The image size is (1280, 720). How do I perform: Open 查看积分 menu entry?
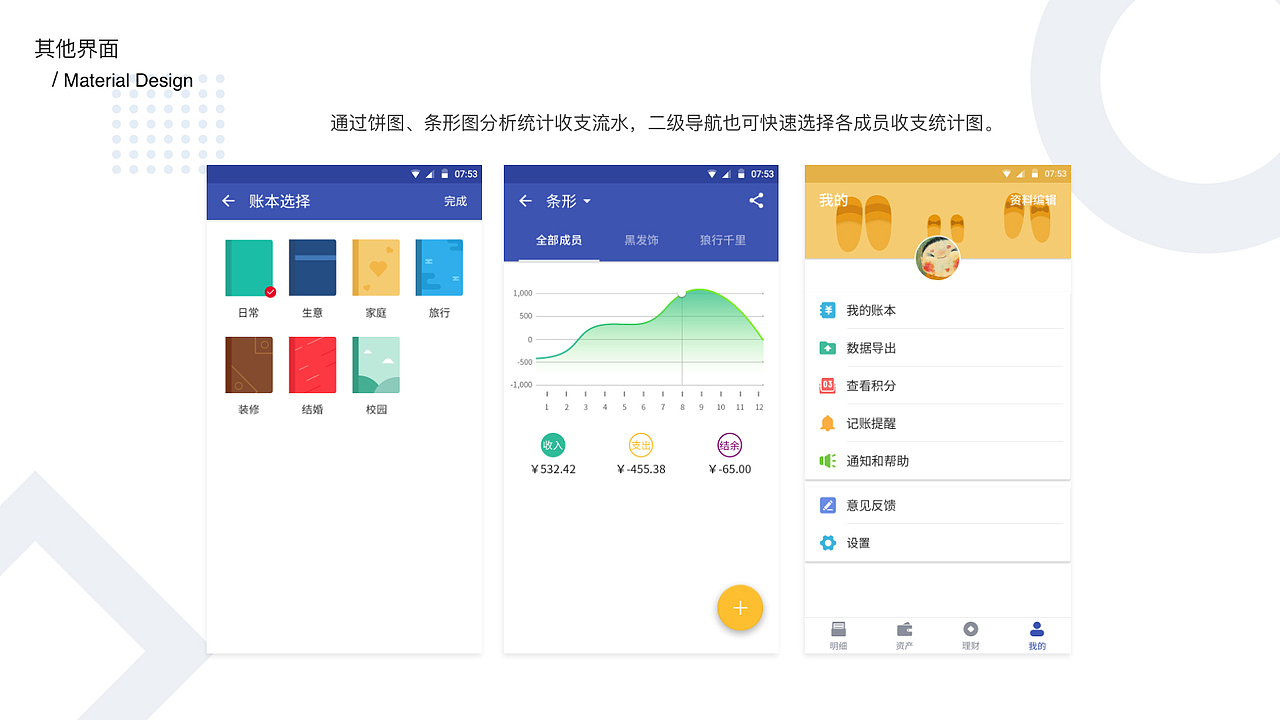pos(938,385)
